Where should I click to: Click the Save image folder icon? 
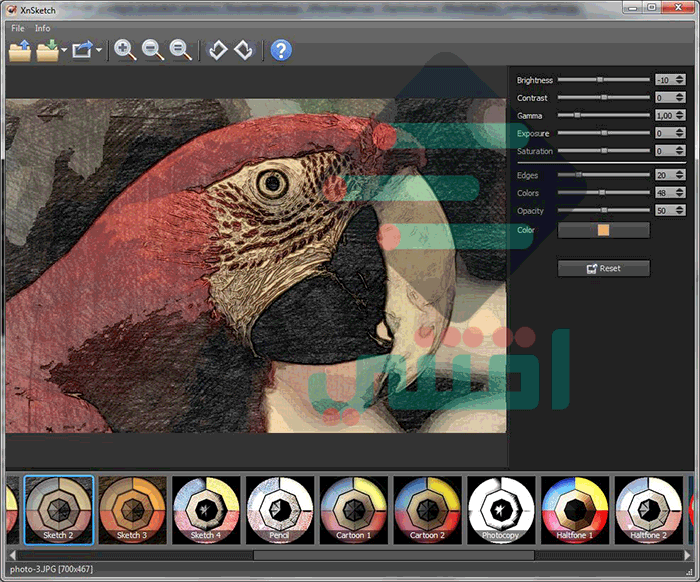[x=47, y=50]
